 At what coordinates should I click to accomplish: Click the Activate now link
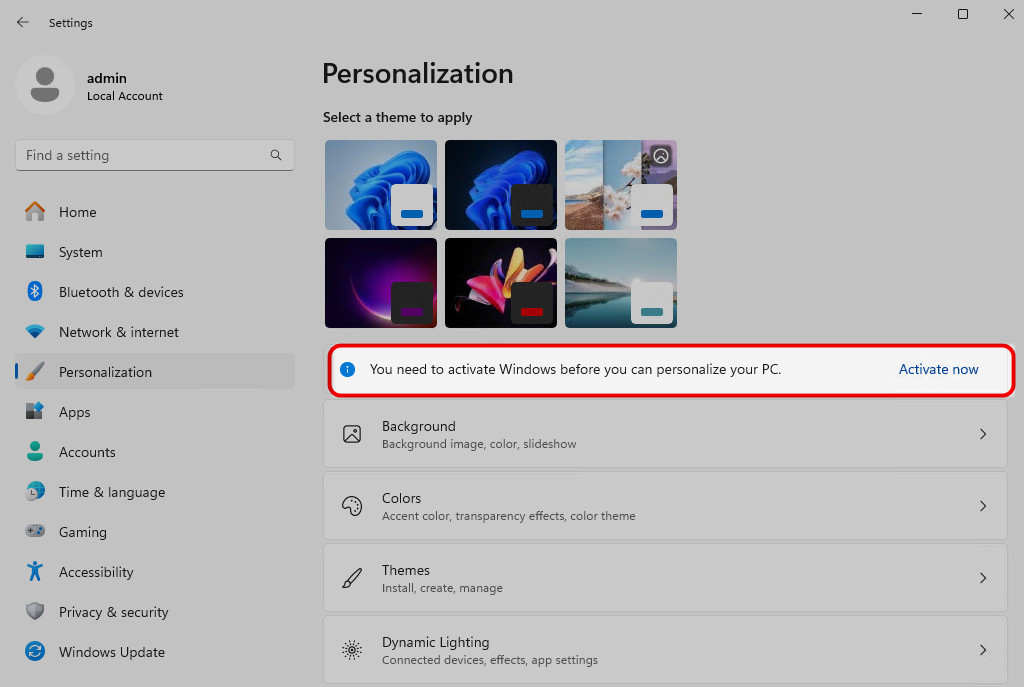(938, 369)
